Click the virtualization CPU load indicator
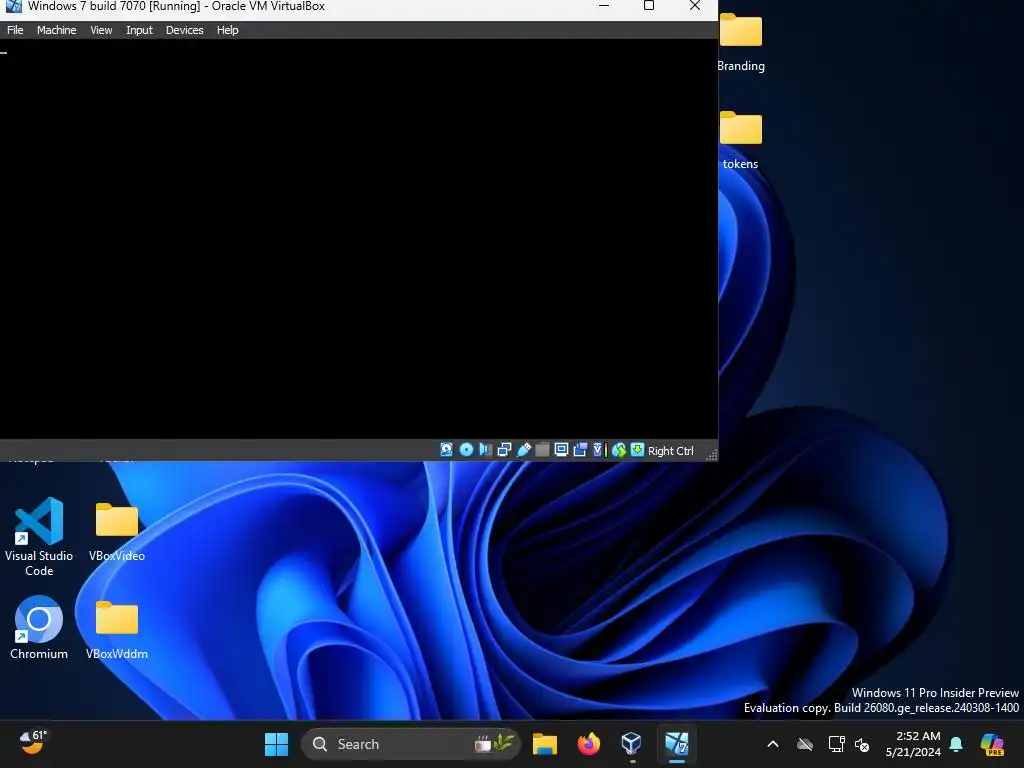Image resolution: width=1024 pixels, height=768 pixels. 599,450
